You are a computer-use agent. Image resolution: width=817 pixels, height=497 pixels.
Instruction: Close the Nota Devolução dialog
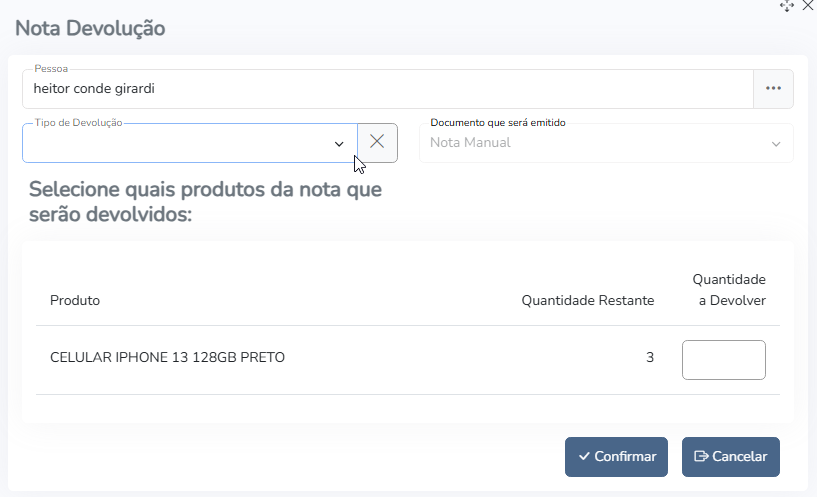(x=807, y=6)
